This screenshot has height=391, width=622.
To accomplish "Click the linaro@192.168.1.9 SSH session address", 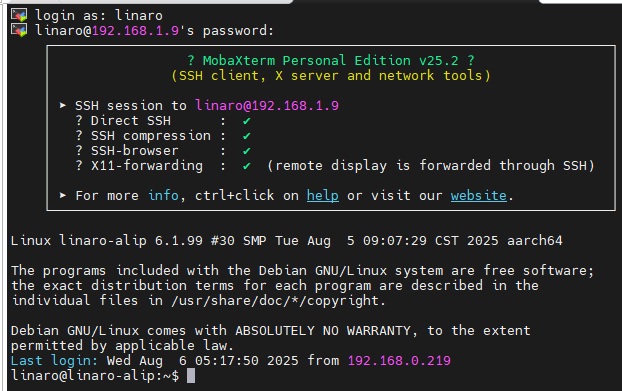I will [x=267, y=105].
